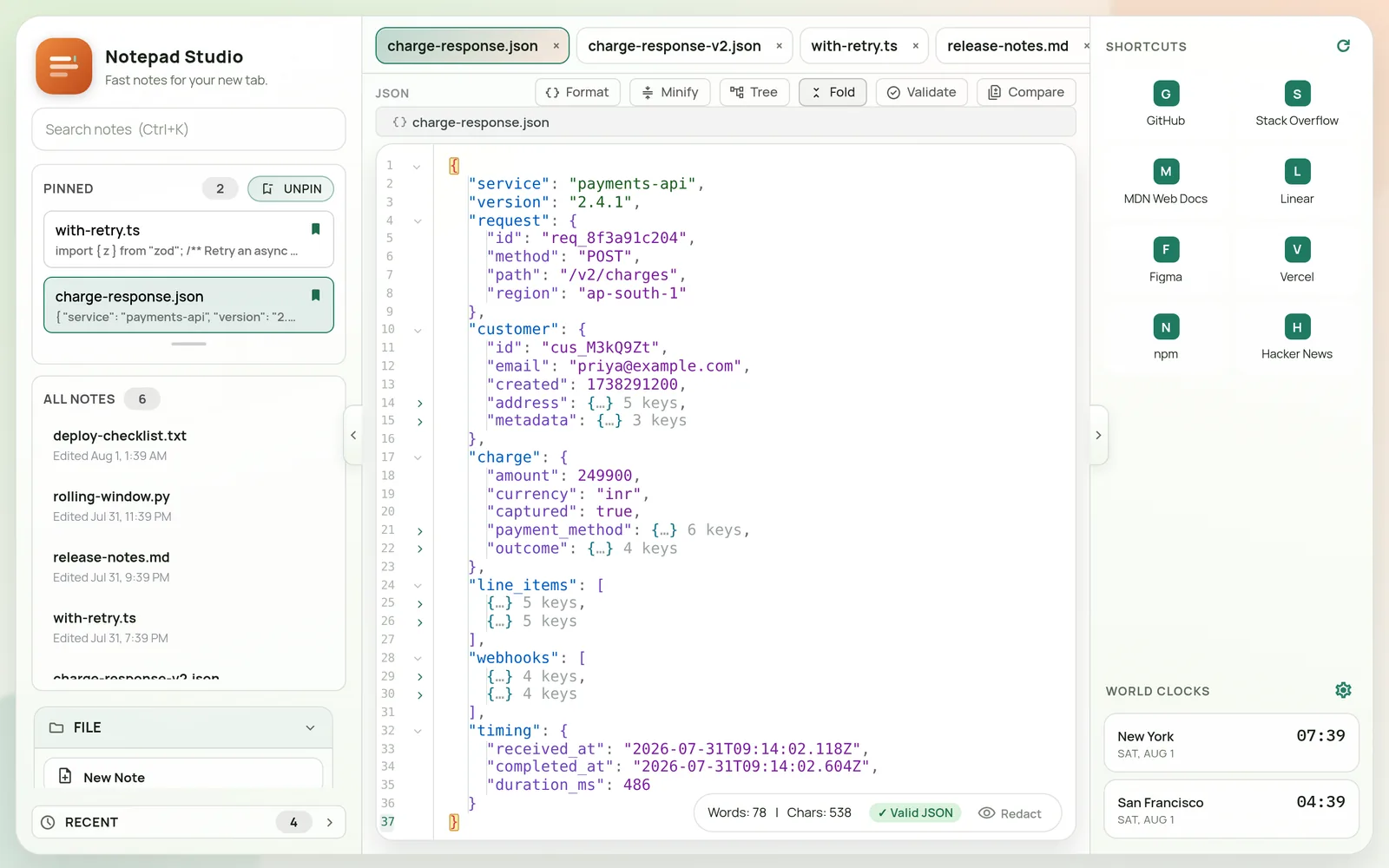This screenshot has height=868, width=1389.
Task: Open world clocks settings gear
Action: (x=1343, y=690)
